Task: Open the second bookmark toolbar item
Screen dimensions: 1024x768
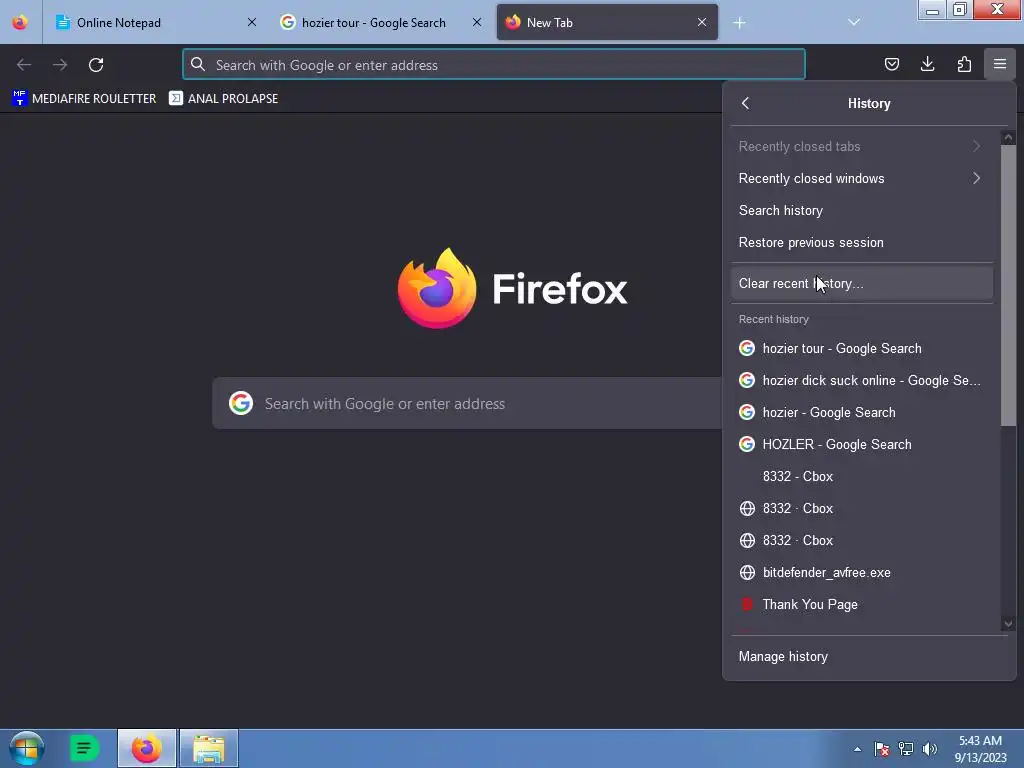Action: pos(223,99)
